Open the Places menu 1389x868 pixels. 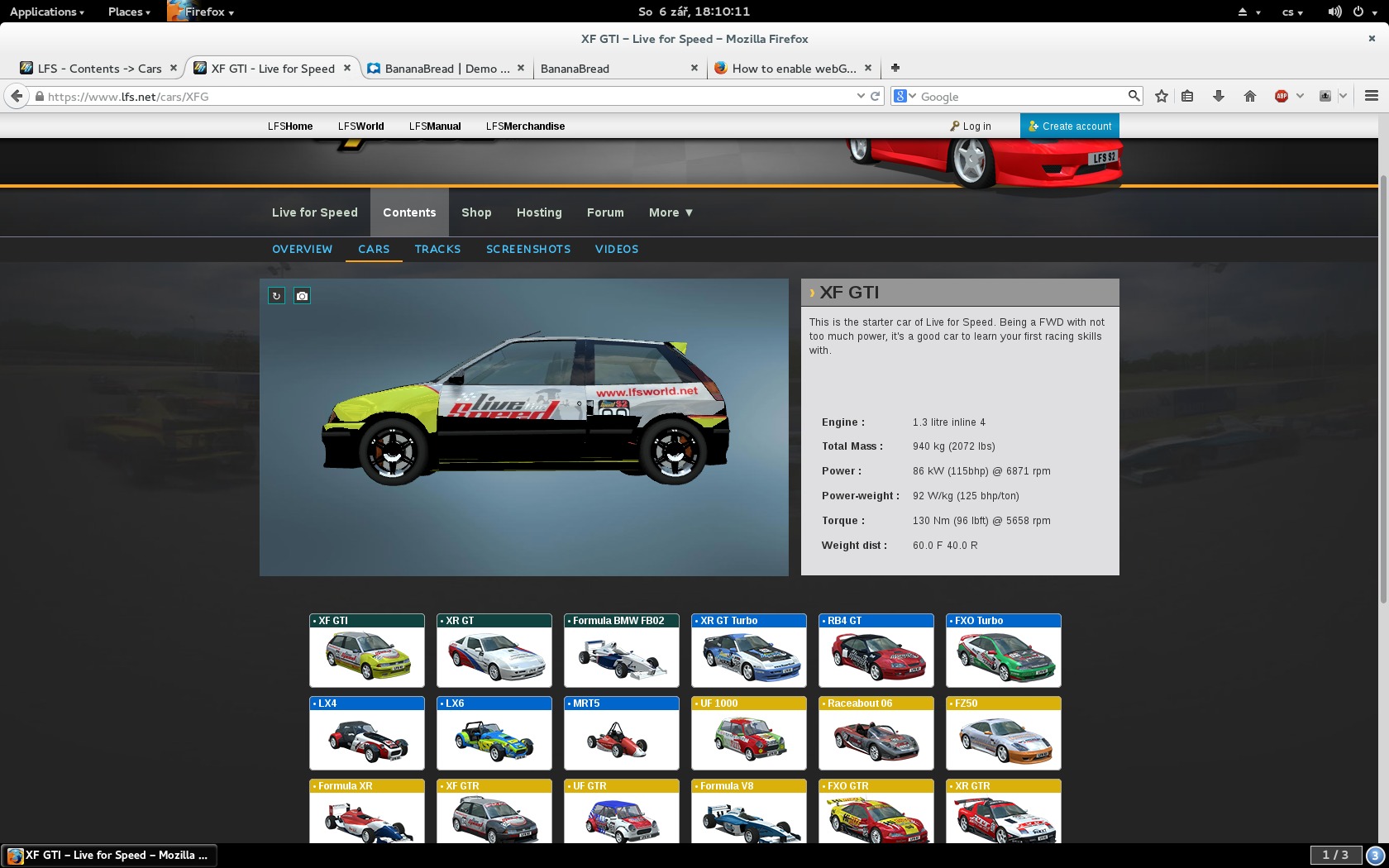(x=129, y=12)
